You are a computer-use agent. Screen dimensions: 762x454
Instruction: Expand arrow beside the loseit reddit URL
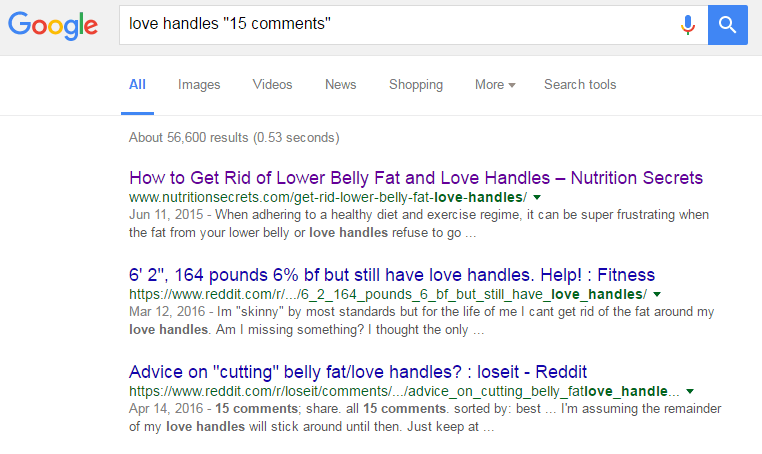point(690,391)
